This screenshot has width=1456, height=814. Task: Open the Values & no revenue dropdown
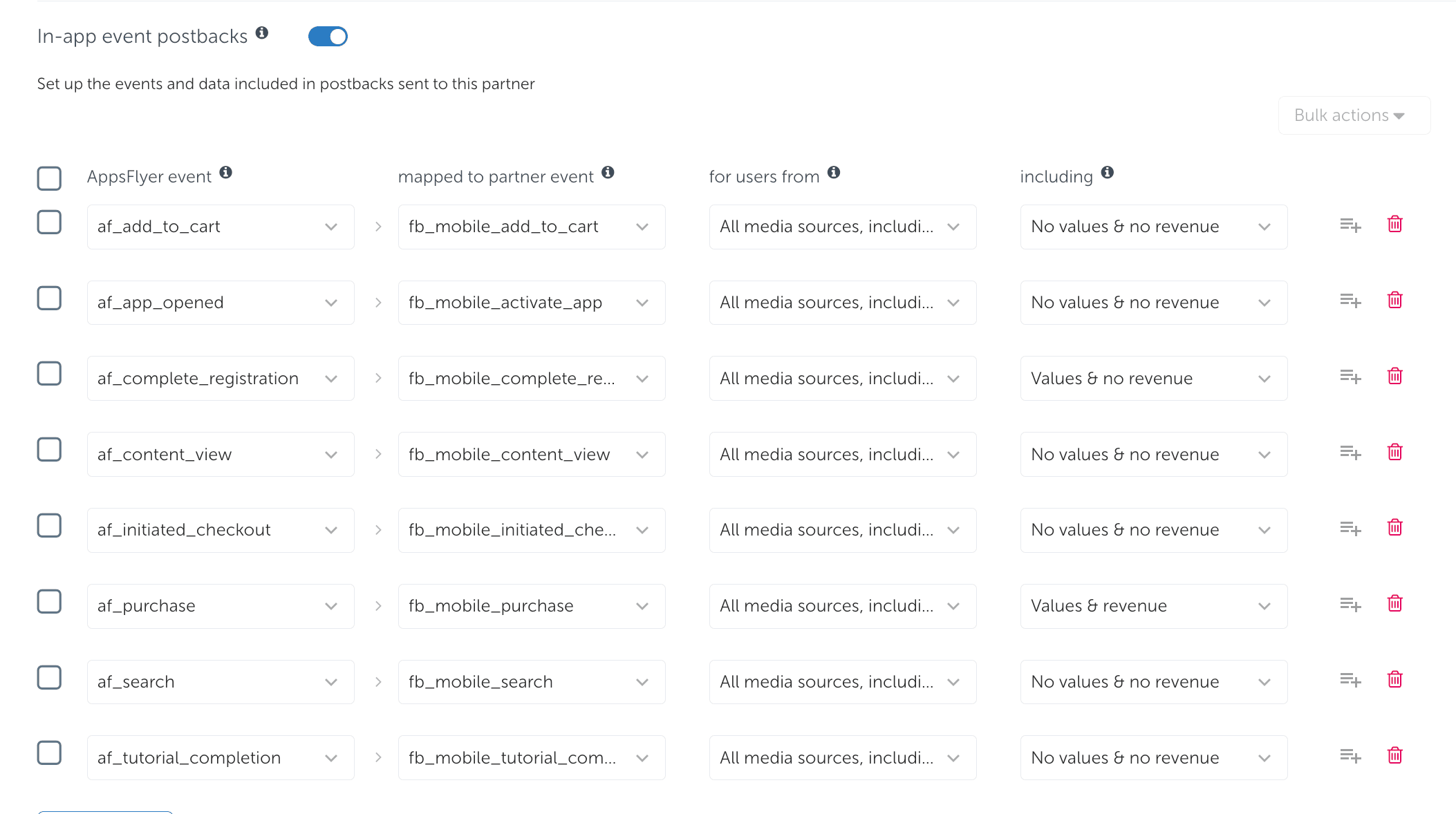tap(1154, 378)
